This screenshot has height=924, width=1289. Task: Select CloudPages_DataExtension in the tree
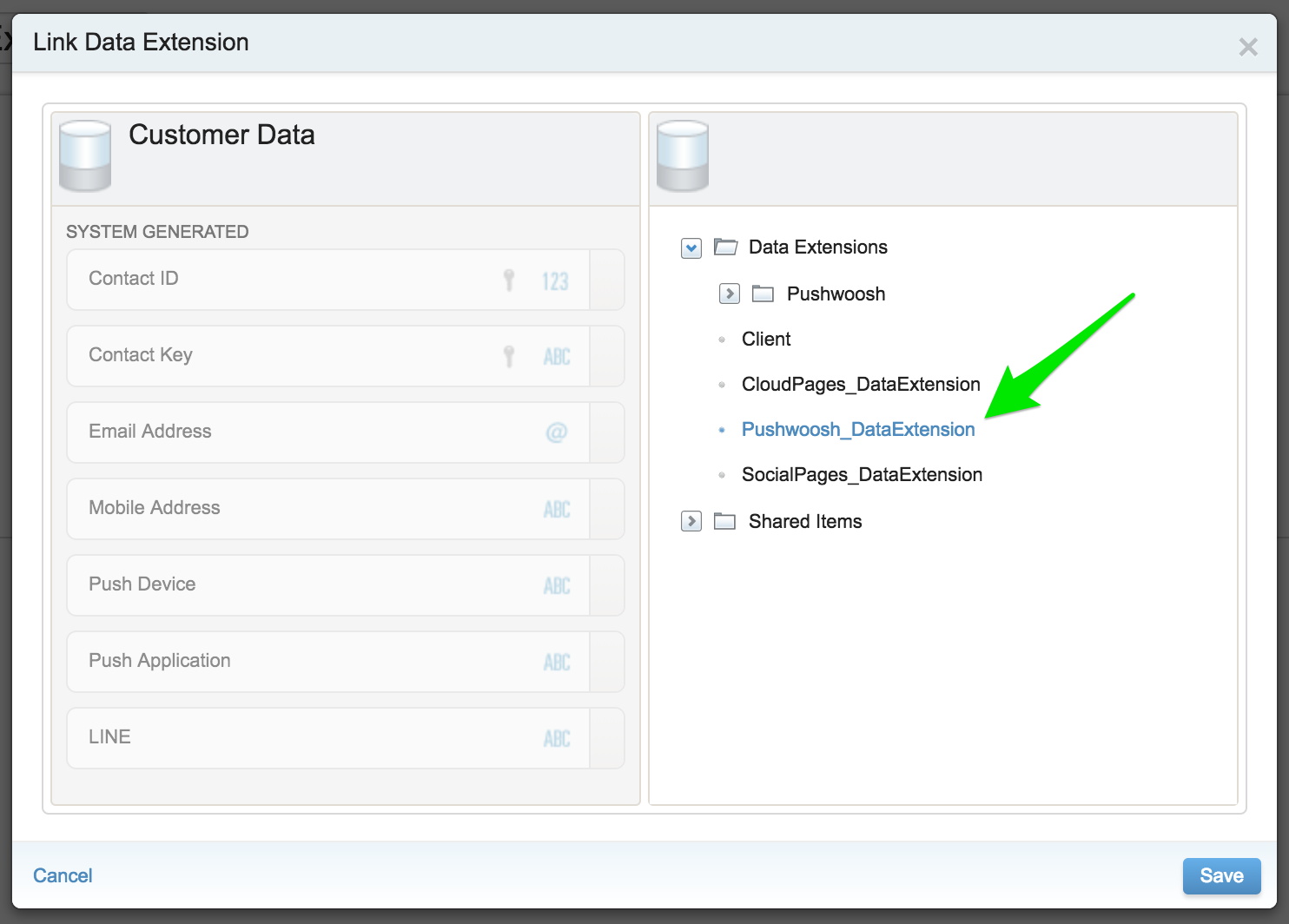coord(861,384)
